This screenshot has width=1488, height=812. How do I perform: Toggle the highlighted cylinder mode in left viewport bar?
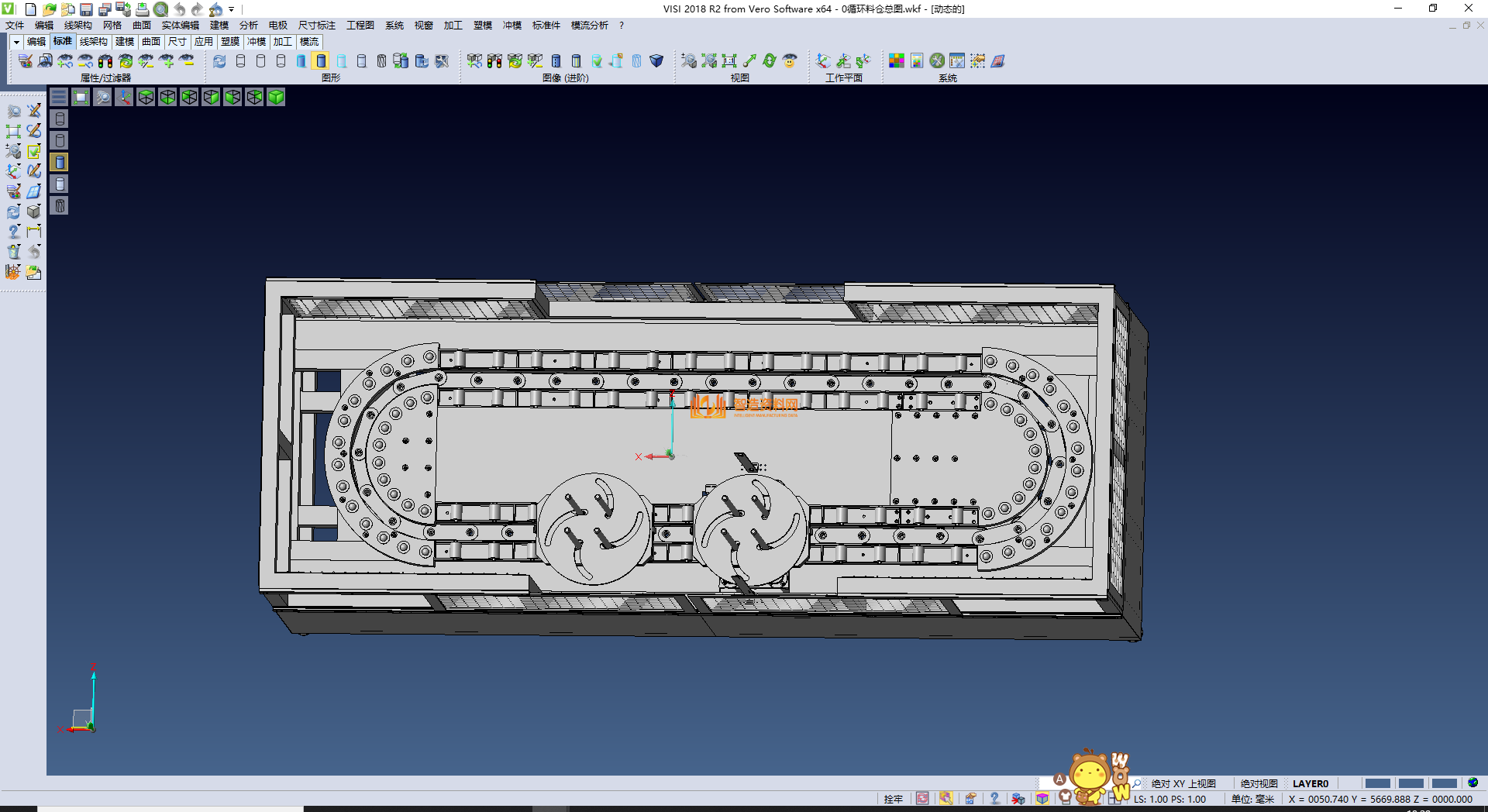pos(60,162)
